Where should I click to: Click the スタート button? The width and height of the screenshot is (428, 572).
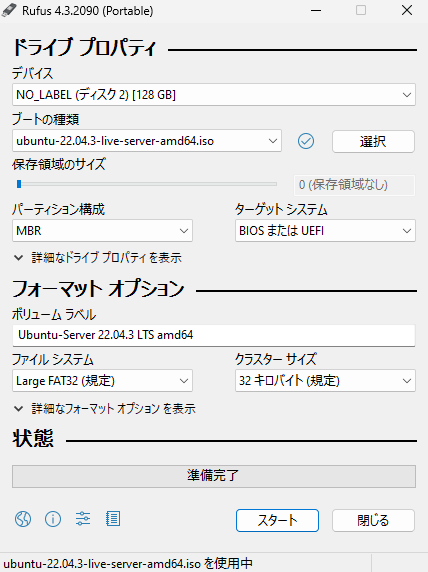point(277,520)
